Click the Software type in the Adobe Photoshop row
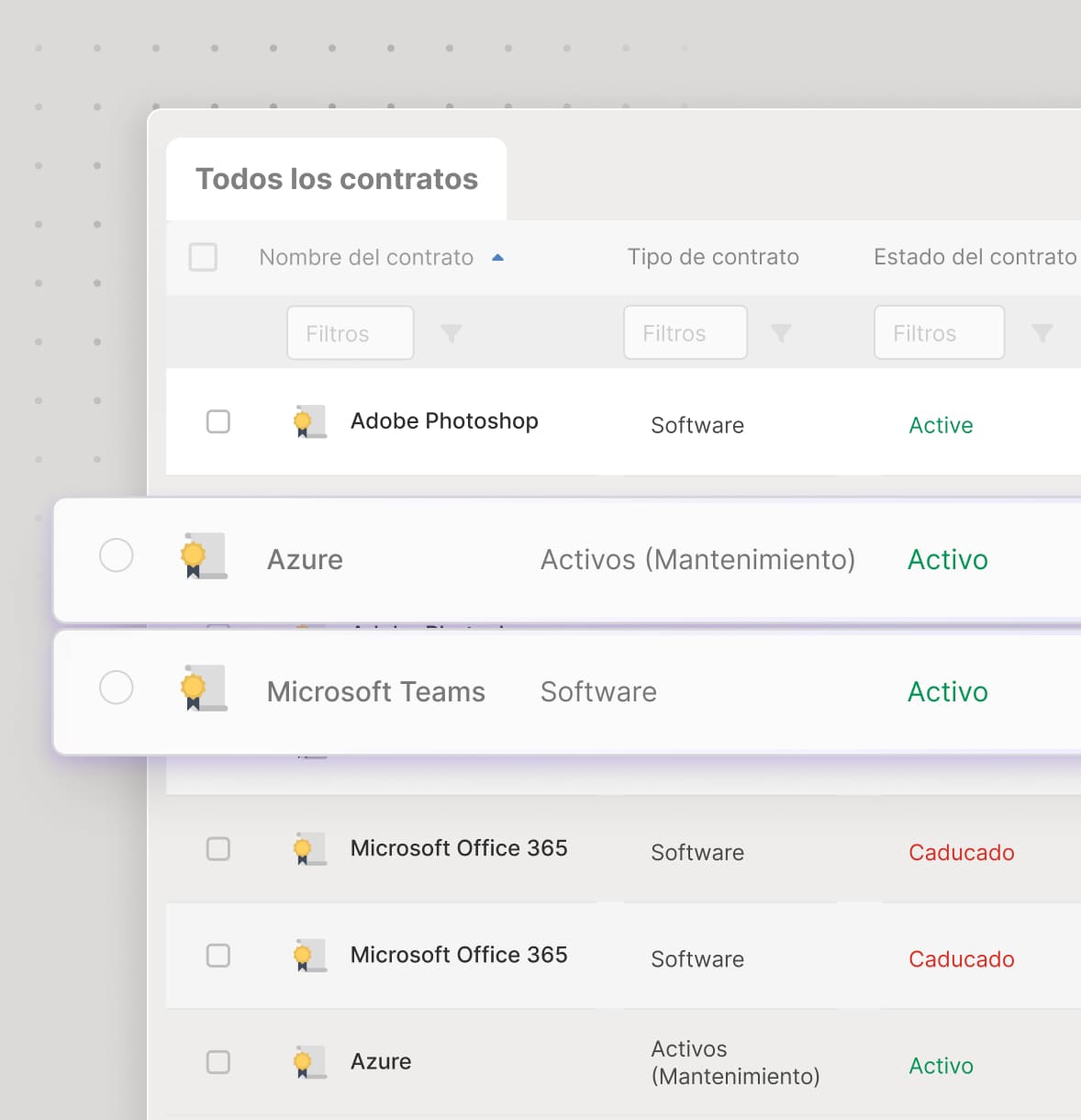The width and height of the screenshot is (1081, 1120). 697,425
